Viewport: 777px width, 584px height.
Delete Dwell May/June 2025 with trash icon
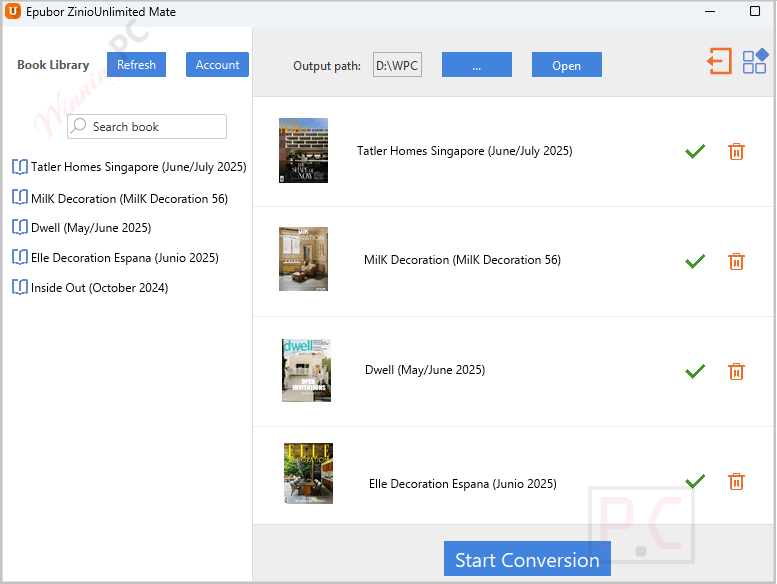tap(736, 371)
